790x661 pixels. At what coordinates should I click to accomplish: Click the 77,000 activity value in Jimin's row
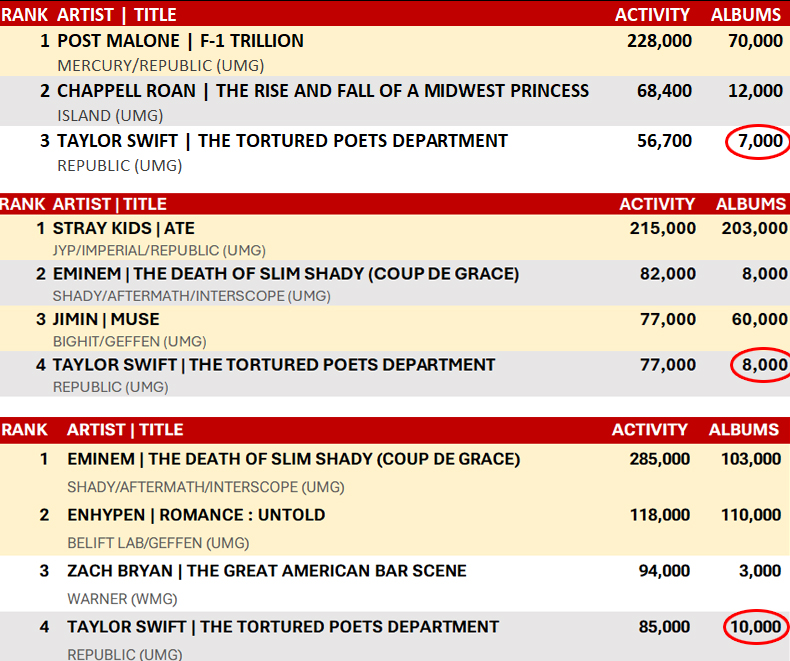(x=668, y=319)
